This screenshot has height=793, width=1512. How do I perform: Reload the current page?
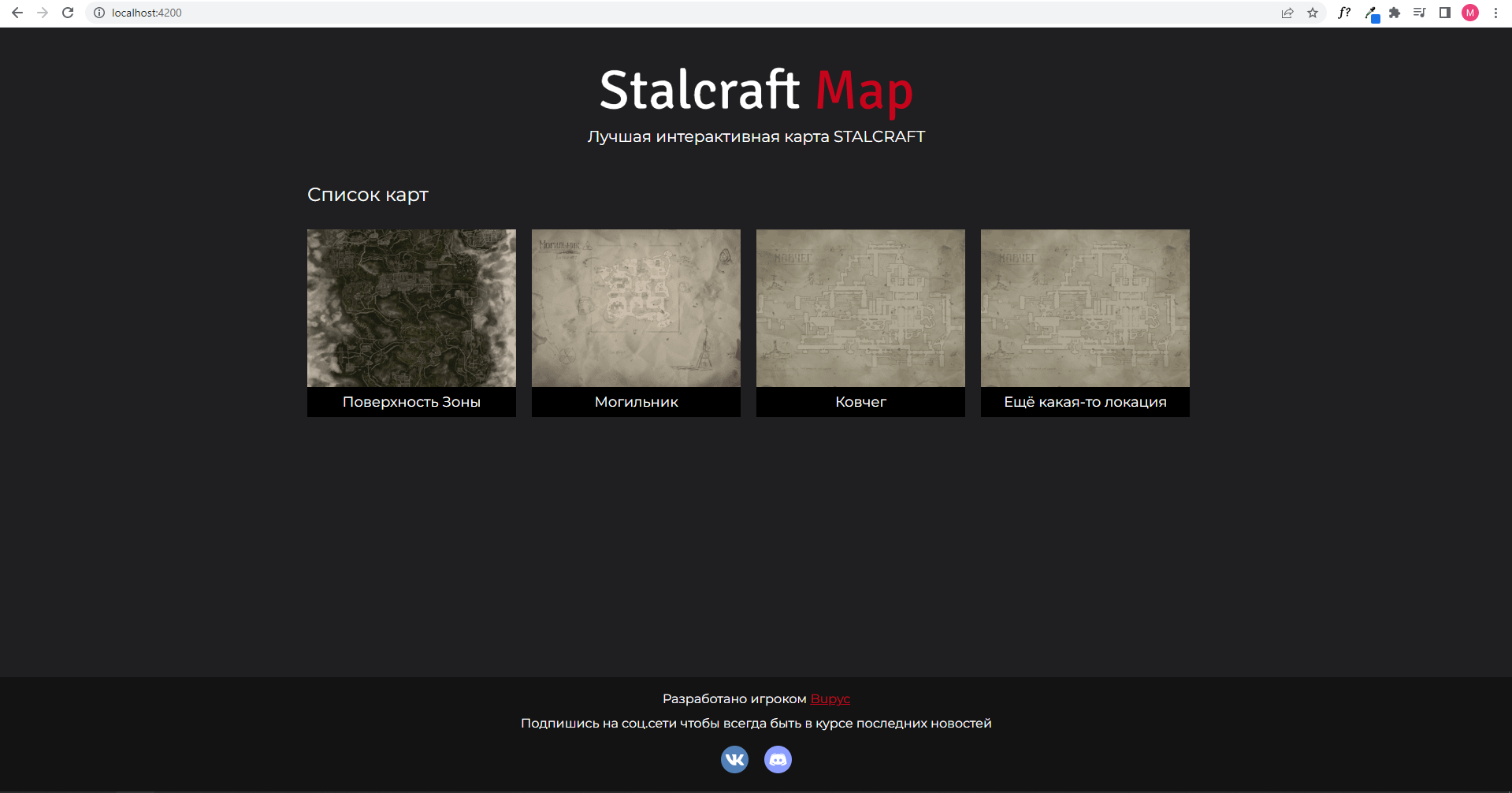(68, 13)
